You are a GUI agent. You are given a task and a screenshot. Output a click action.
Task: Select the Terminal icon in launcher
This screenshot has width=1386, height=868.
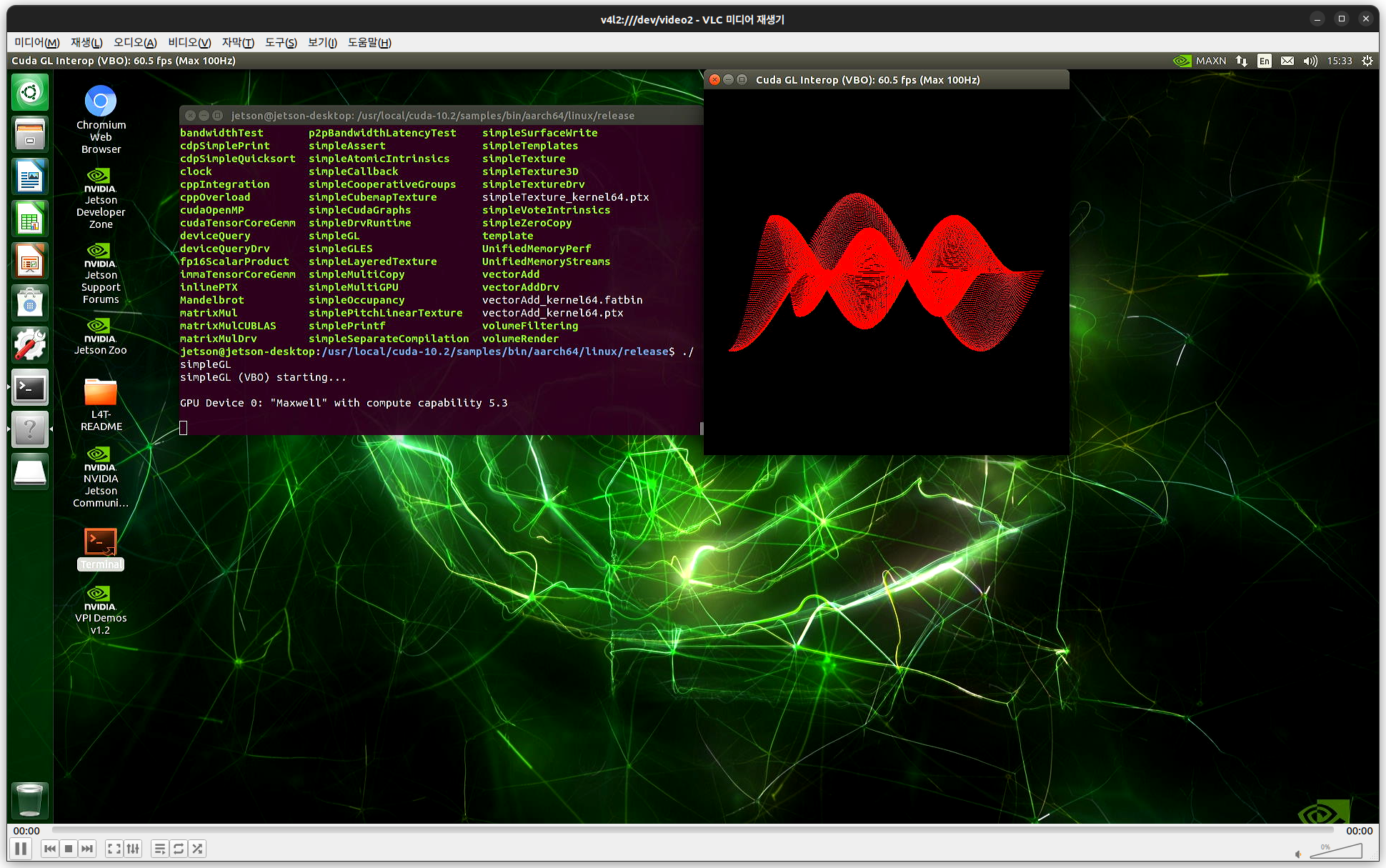[30, 387]
